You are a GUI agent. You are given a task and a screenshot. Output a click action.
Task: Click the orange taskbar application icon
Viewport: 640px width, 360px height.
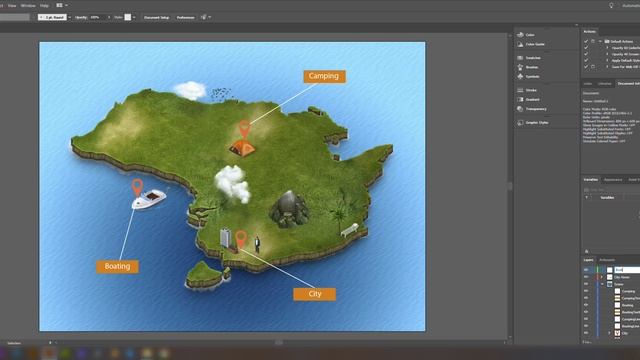coord(49,353)
